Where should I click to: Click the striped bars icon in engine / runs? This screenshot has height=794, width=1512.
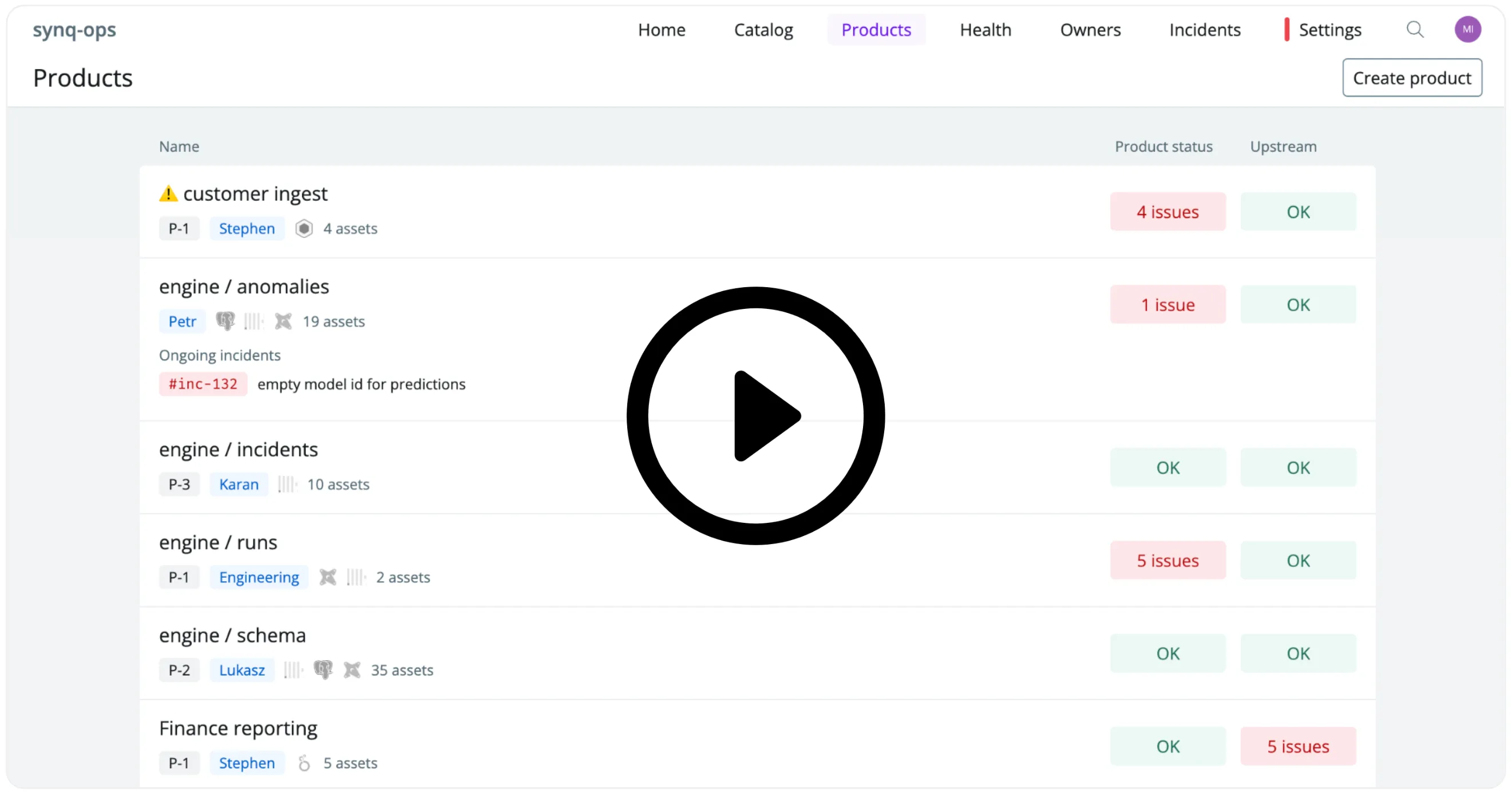[357, 577]
